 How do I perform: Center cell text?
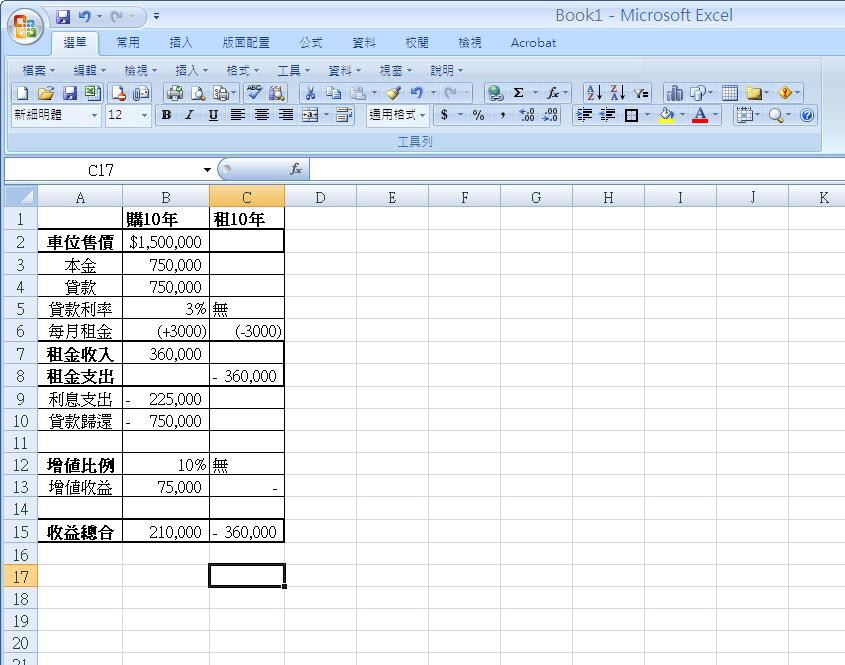tap(262, 115)
